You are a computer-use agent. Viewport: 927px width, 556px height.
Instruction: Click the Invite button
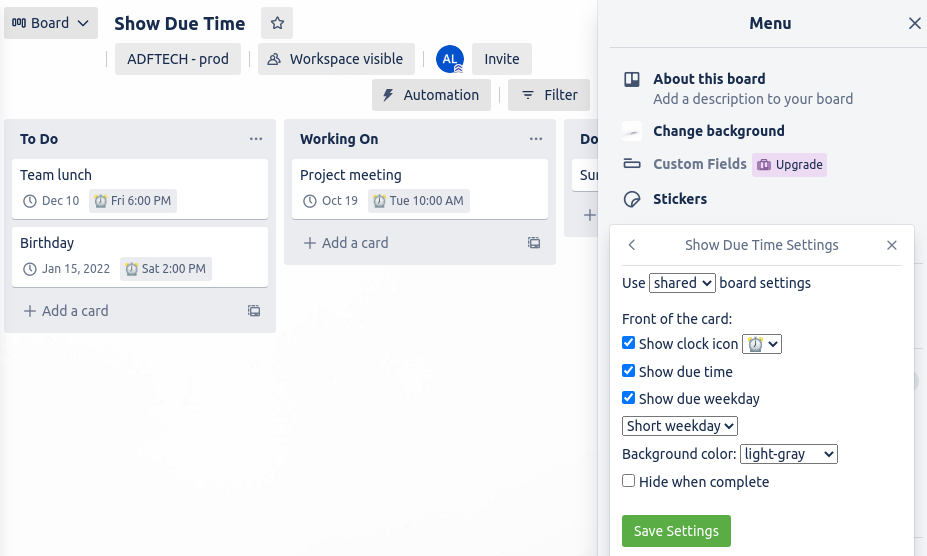coord(502,59)
